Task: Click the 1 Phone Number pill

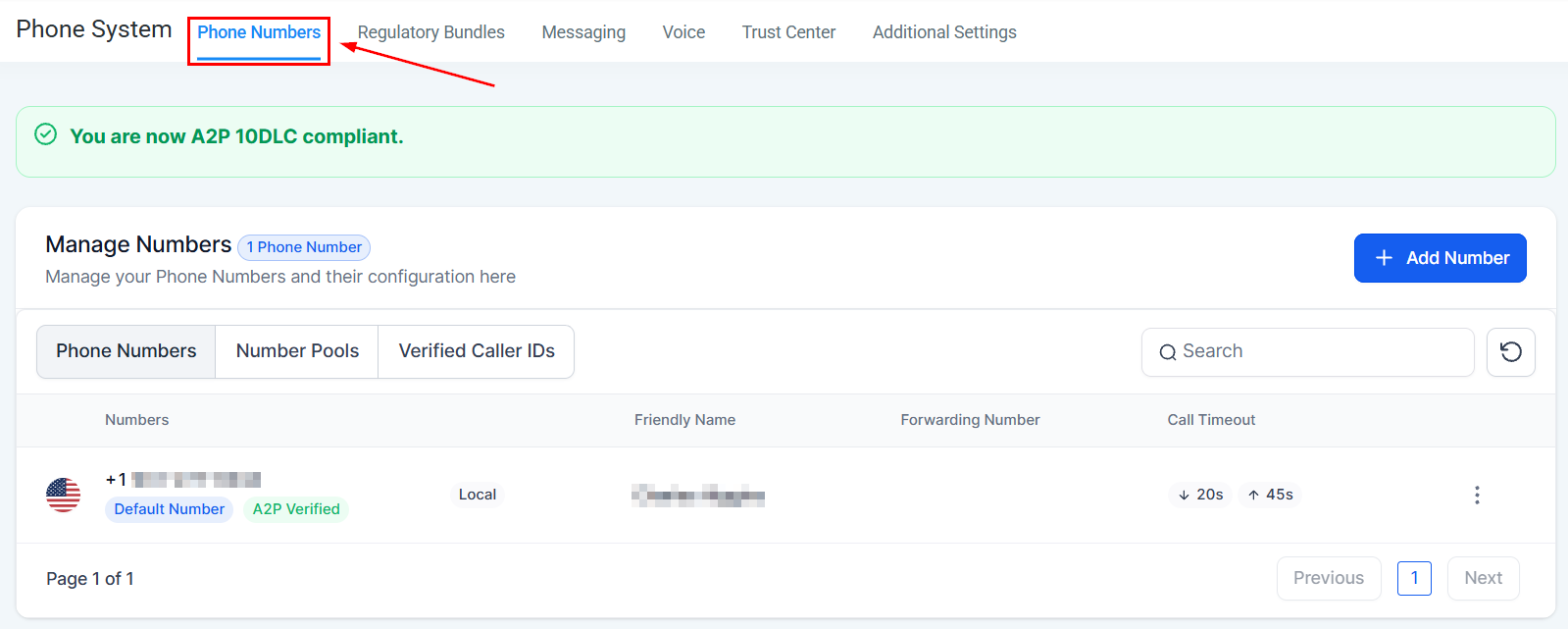Action: pos(303,246)
